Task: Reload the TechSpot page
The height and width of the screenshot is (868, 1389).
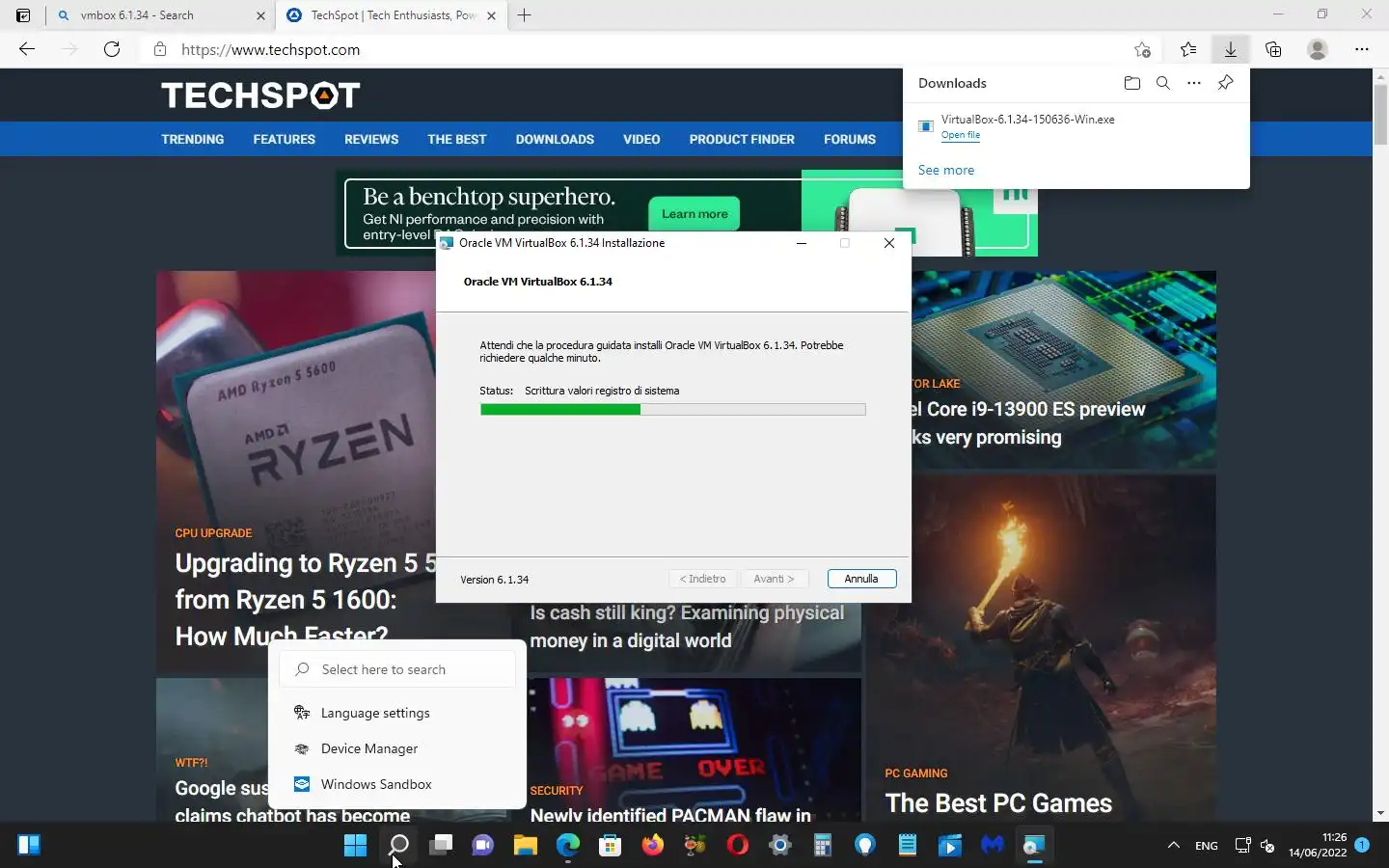Action: click(112, 49)
